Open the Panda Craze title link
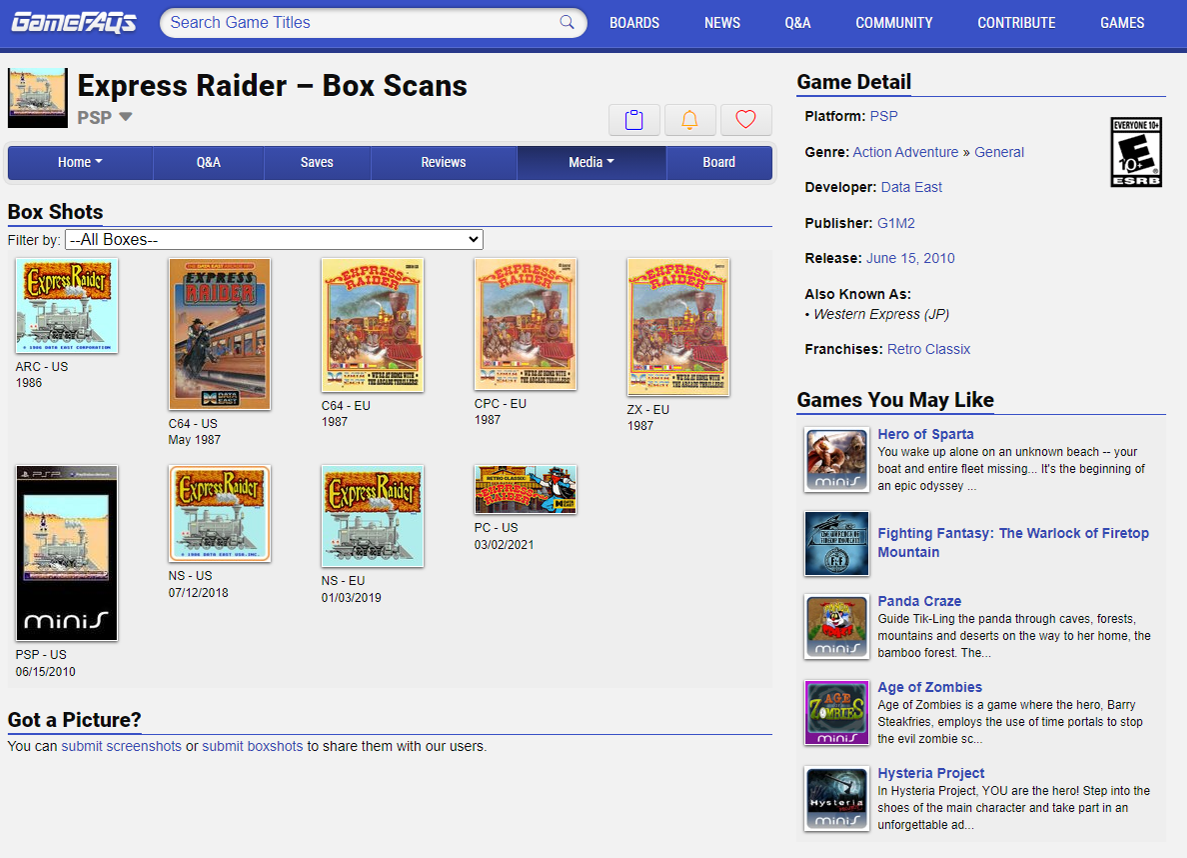The image size is (1187, 858). (x=919, y=601)
